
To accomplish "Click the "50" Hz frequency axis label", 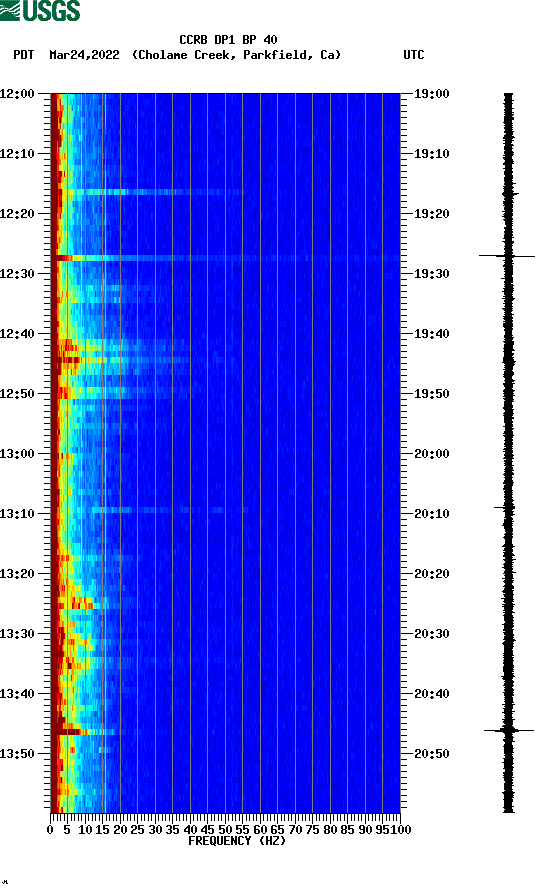I will [226, 830].
